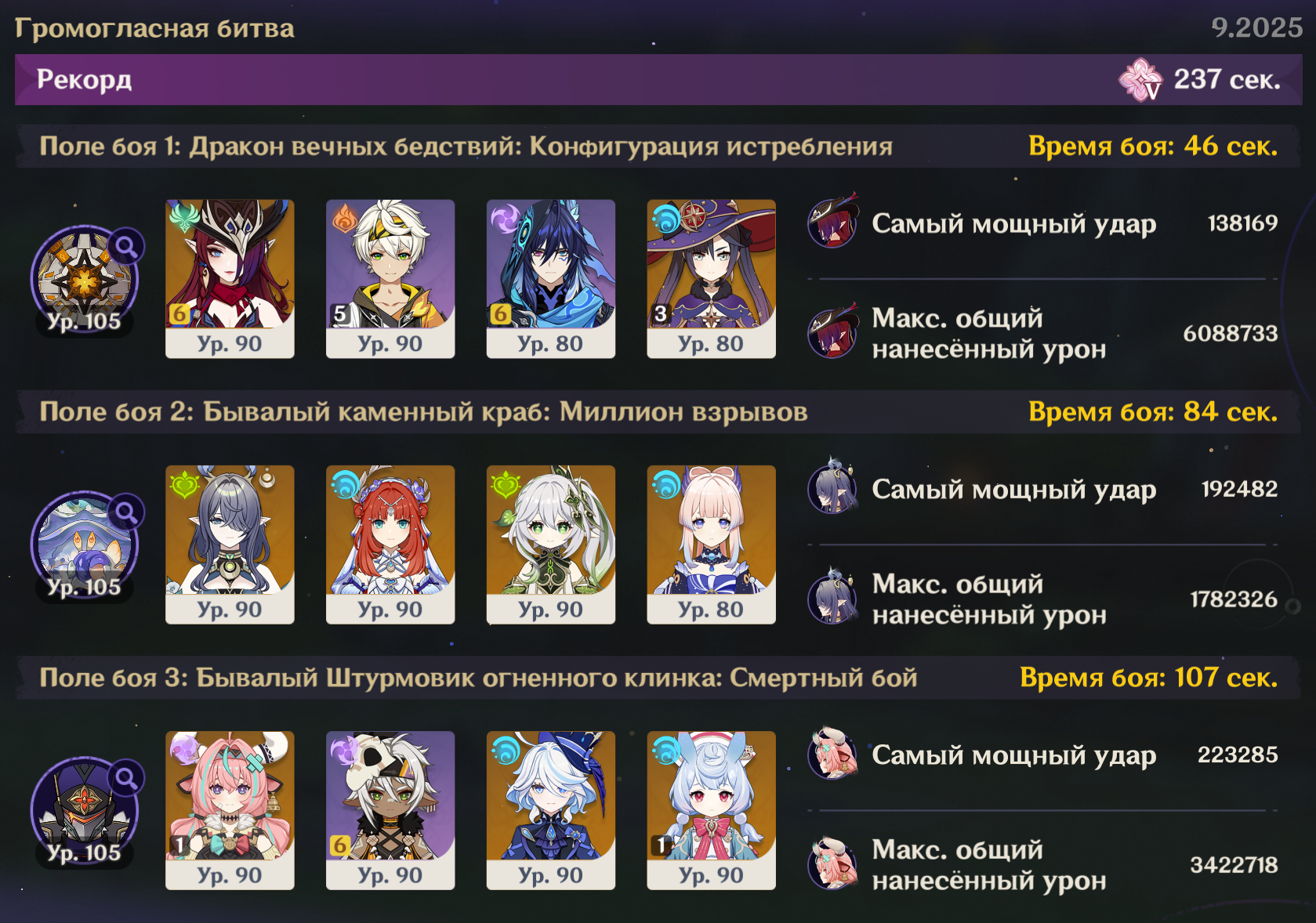Click avatar beside strongest hit 192482
This screenshot has width=1316, height=923.
click(833, 488)
